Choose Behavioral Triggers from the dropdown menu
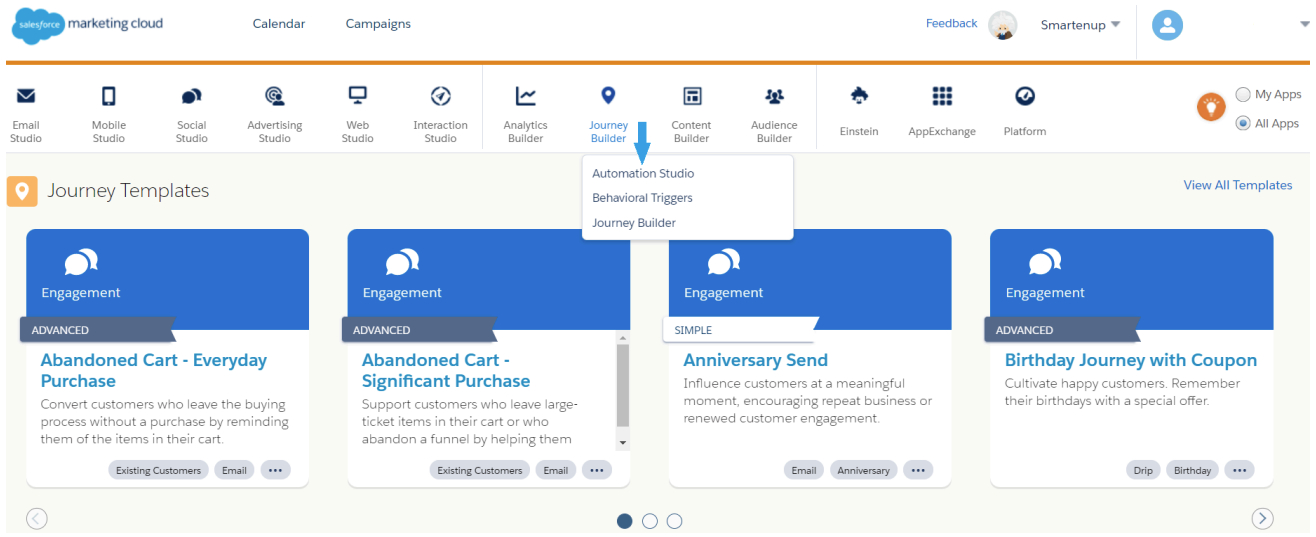This screenshot has width=1316, height=537. pyautogui.click(x=642, y=198)
